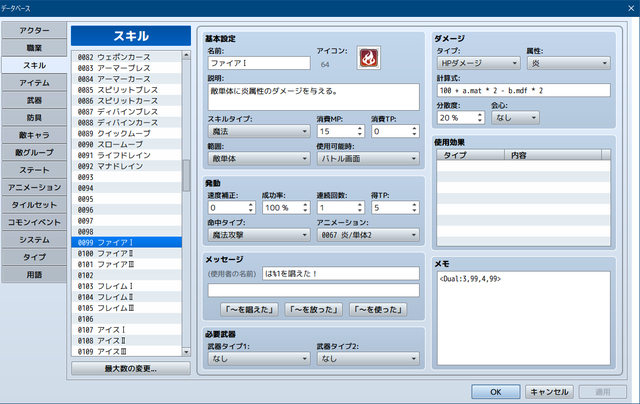Click the 使用効果 内容 column header
640x404 pixels.
(553, 155)
